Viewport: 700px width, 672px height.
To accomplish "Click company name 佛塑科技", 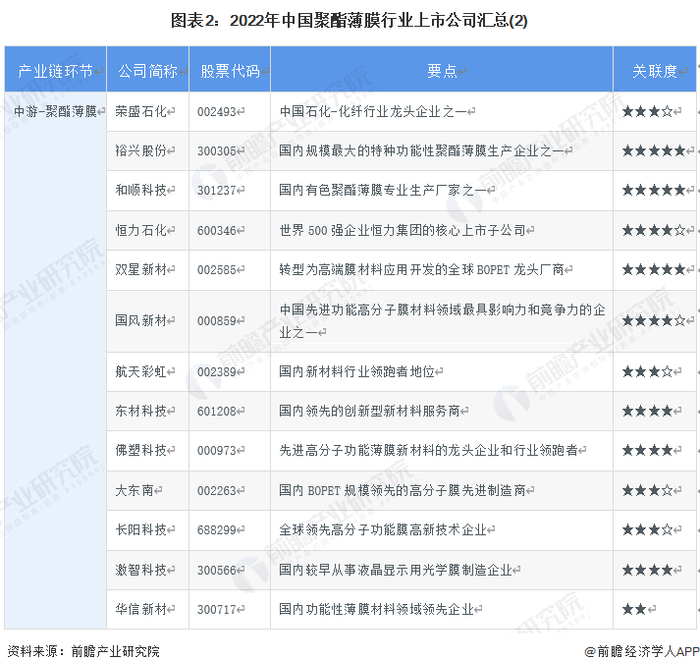I will click(x=141, y=450).
